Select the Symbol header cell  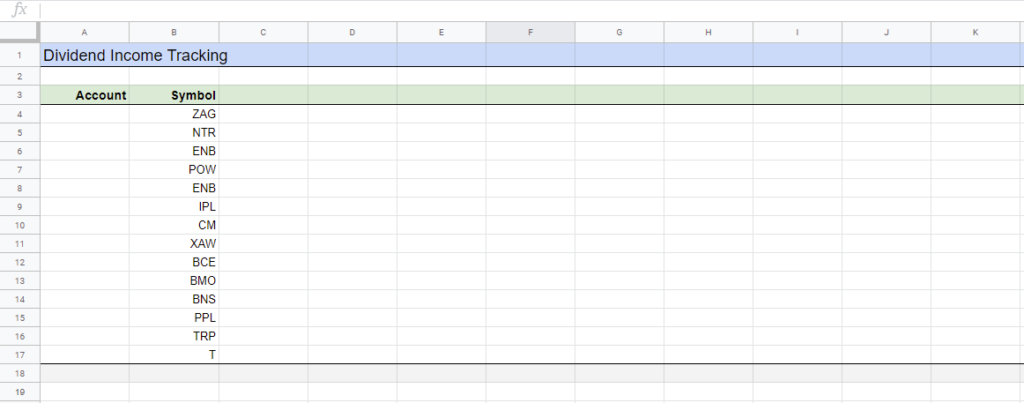coord(174,95)
